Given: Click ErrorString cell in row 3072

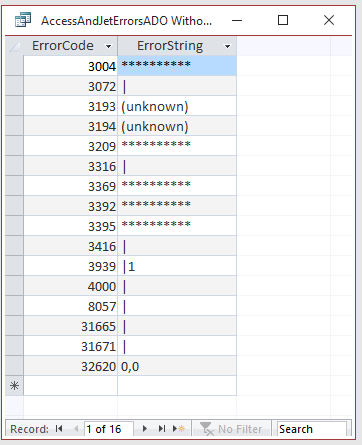Looking at the screenshot, I should (x=177, y=86).
